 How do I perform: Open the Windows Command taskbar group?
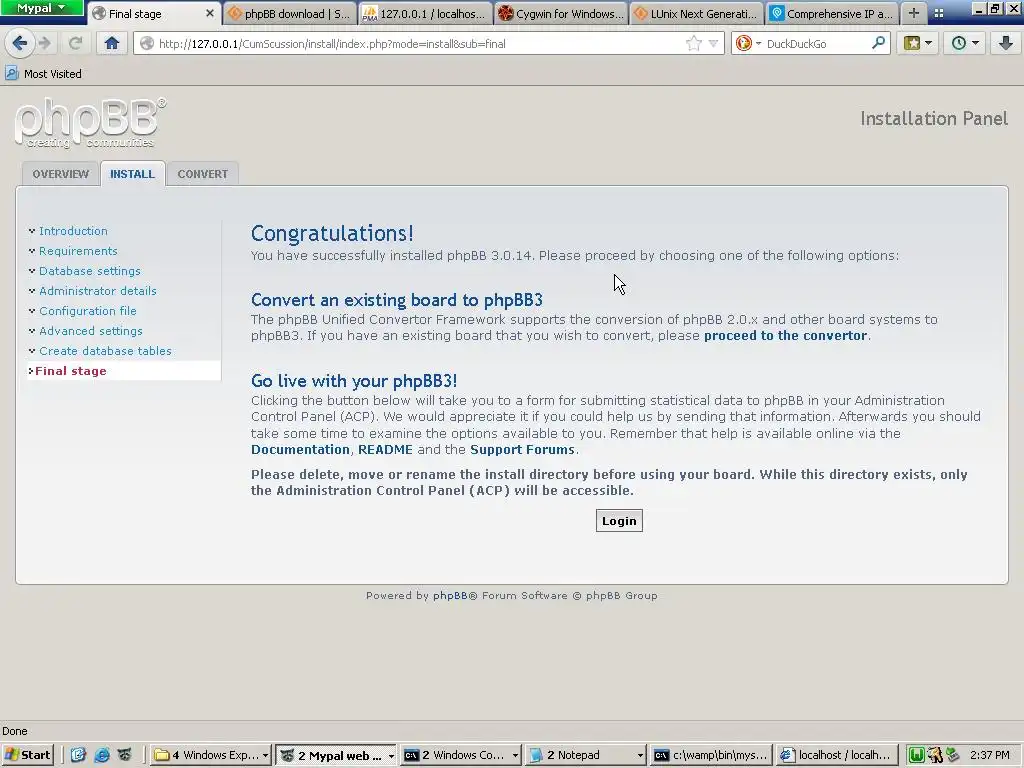460,755
